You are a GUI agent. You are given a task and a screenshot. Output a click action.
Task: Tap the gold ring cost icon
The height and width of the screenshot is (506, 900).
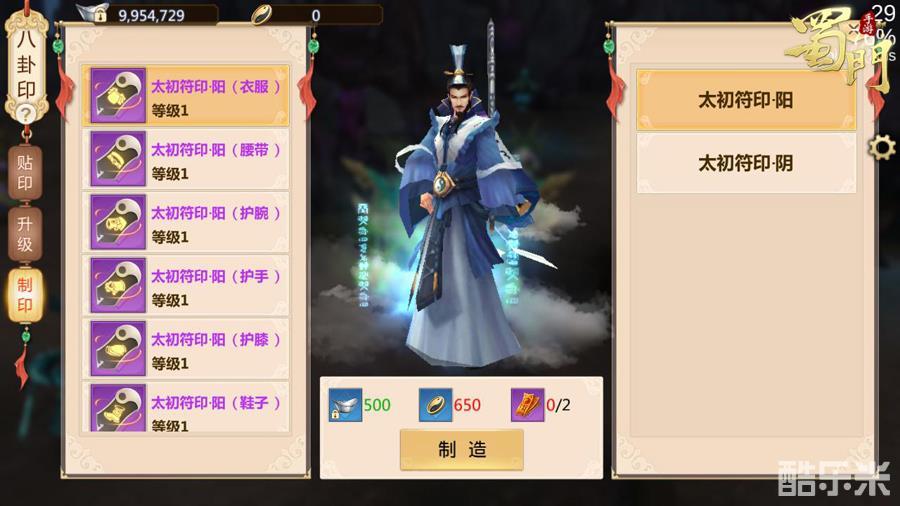tap(436, 405)
